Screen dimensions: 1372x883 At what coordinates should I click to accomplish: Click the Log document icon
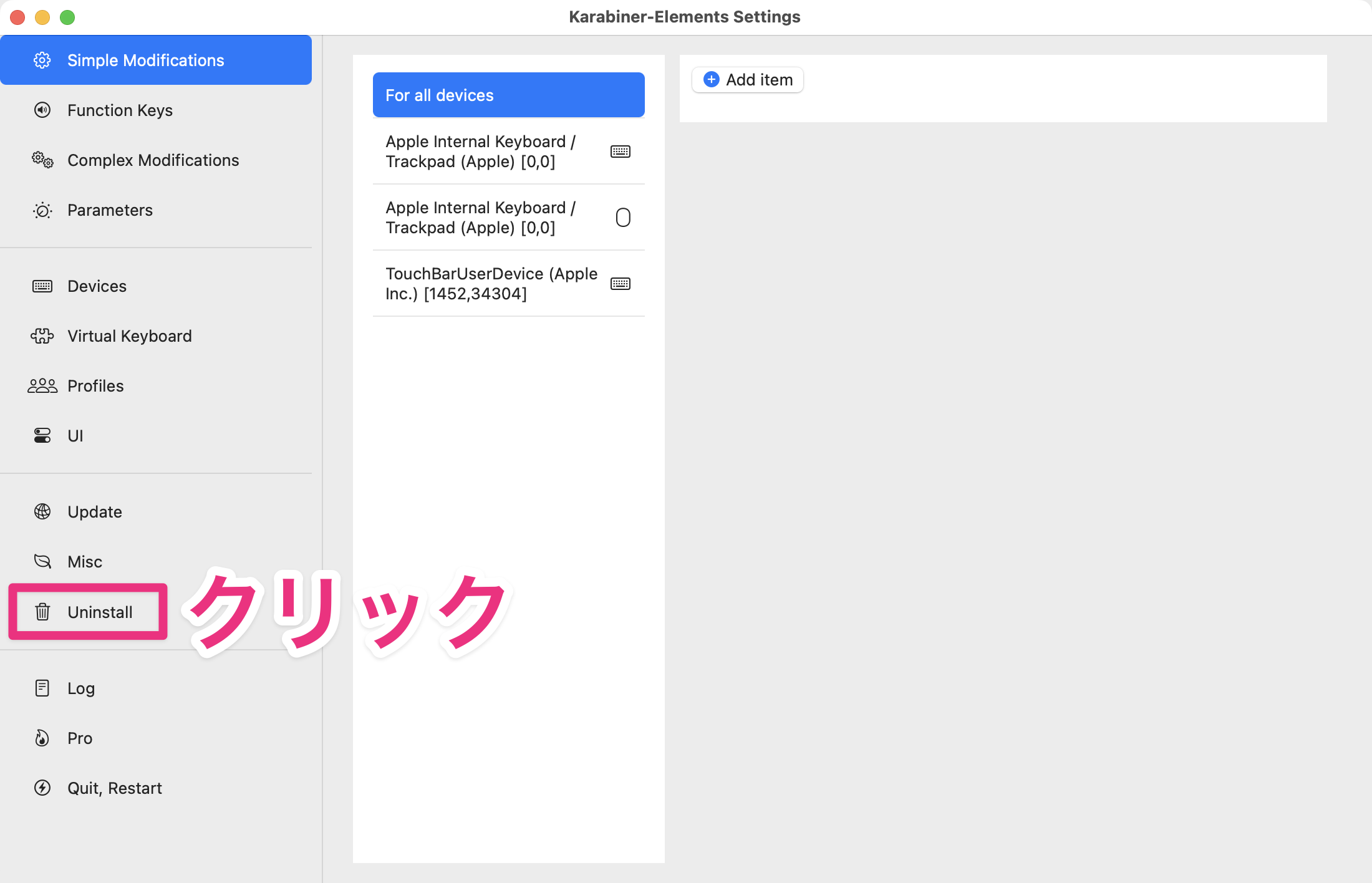[42, 688]
